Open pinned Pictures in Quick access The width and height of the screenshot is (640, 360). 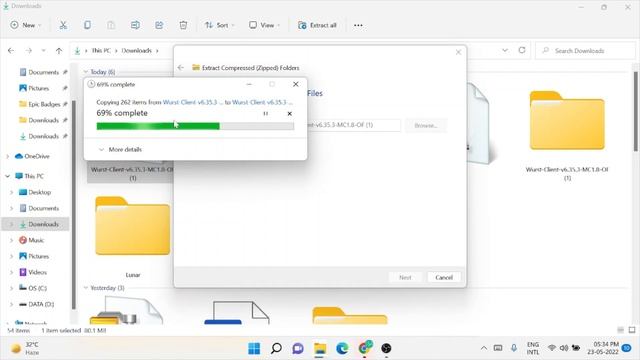pyautogui.click(x=38, y=88)
